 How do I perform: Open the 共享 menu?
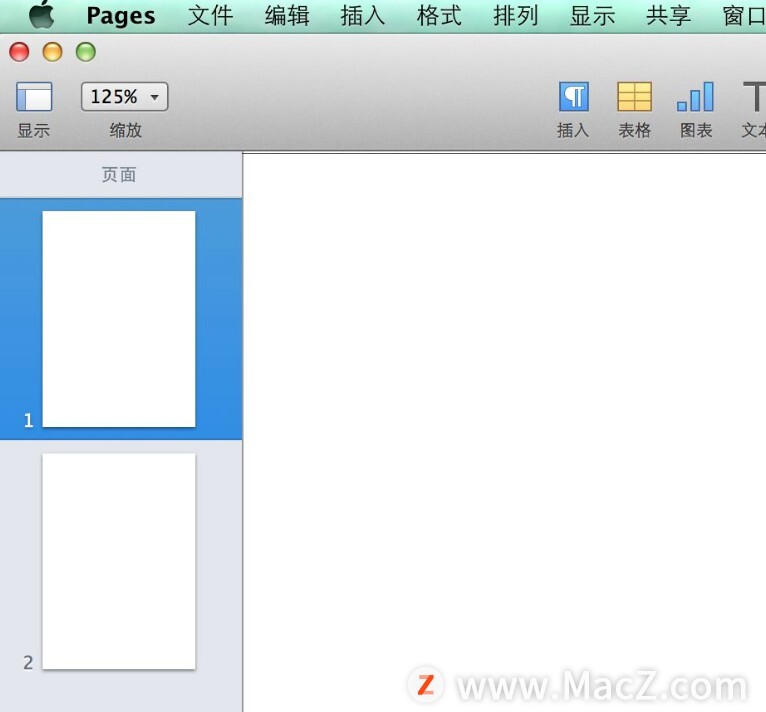point(668,16)
